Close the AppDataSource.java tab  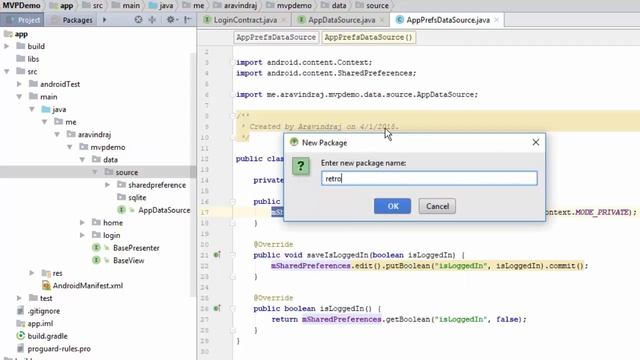382,20
